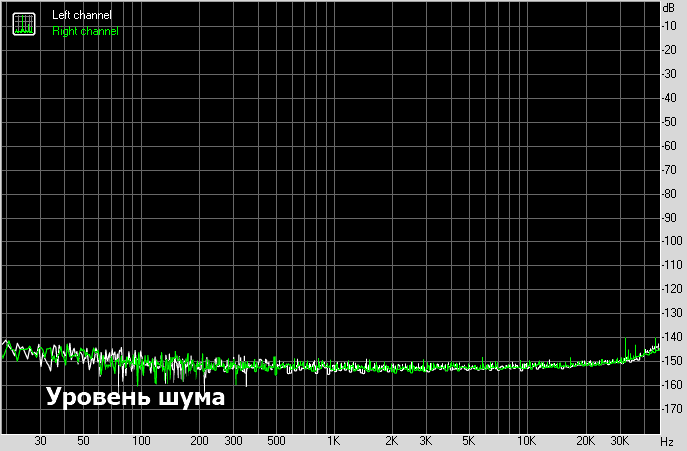Click the 30K frequency axis label
687x451 pixels.
[x=620, y=441]
